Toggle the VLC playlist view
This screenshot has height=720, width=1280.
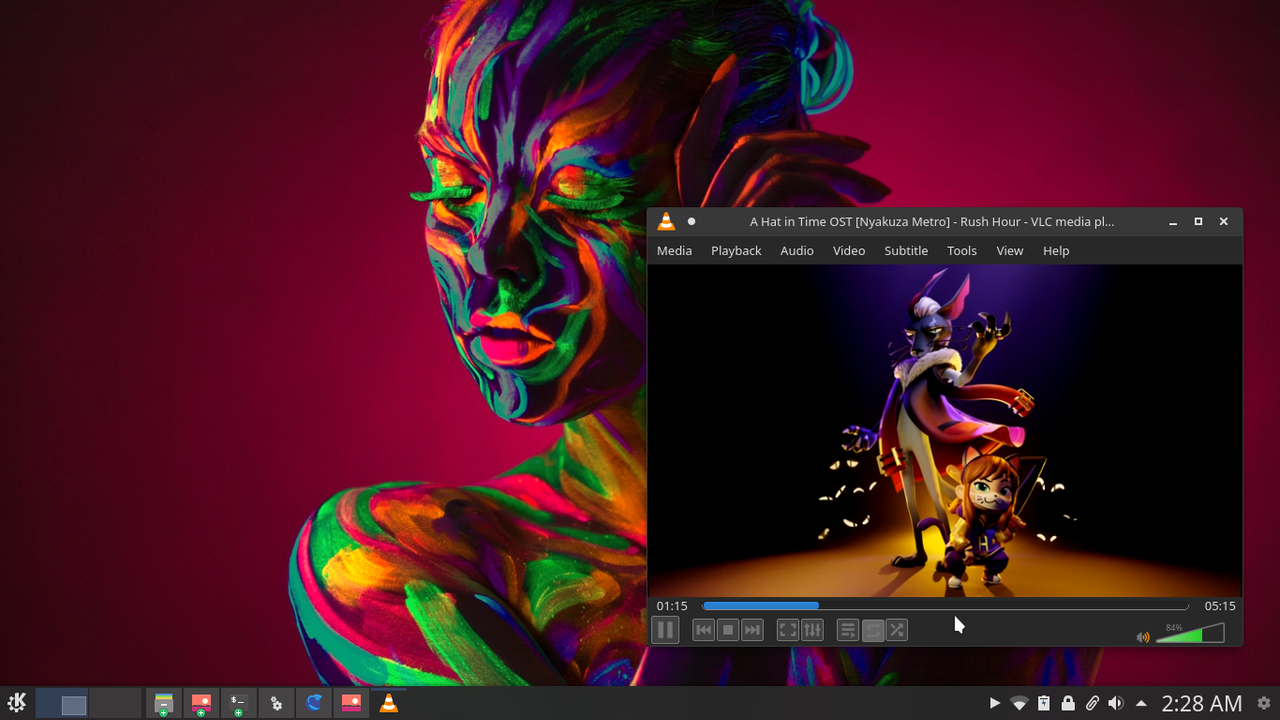(x=848, y=630)
